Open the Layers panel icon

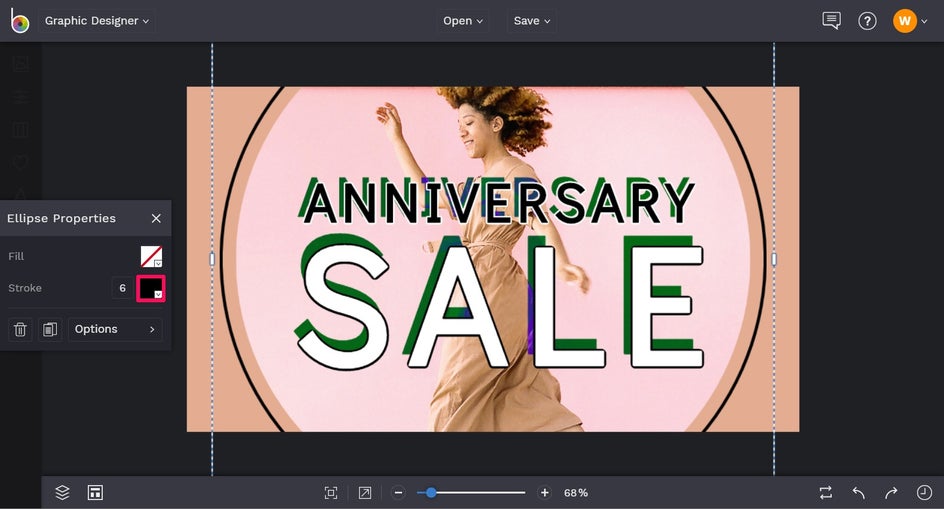click(x=63, y=492)
